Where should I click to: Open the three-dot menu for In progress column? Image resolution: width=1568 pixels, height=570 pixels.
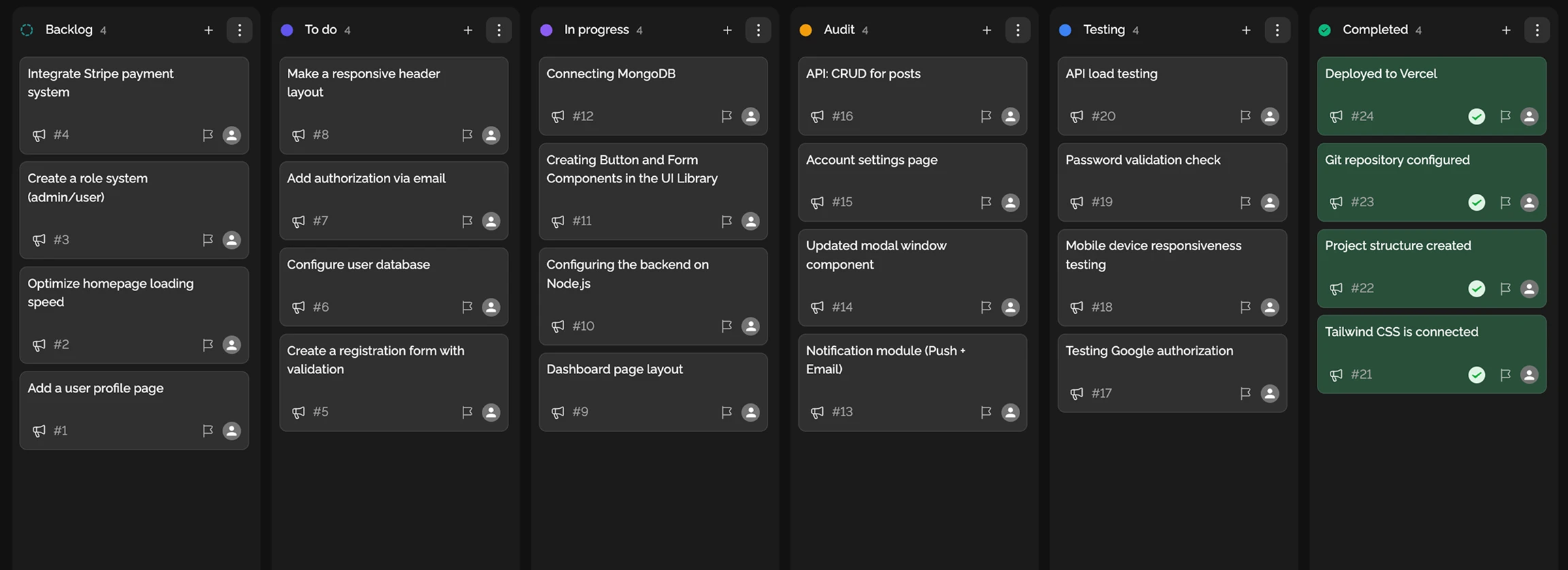click(x=757, y=30)
